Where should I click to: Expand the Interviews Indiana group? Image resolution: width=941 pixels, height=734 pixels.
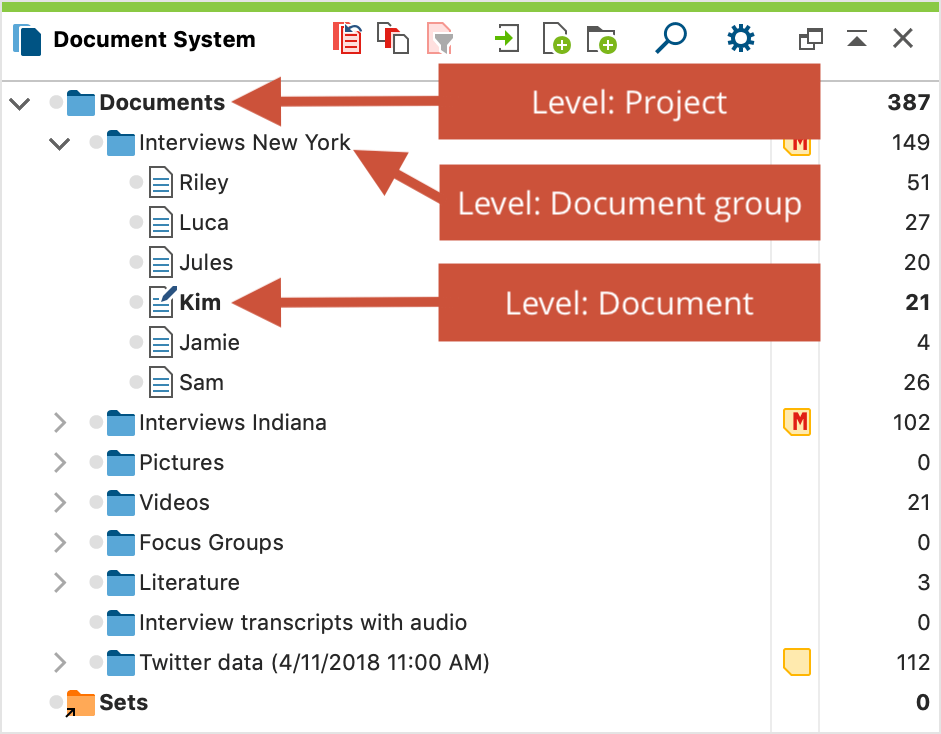pyautogui.click(x=59, y=423)
